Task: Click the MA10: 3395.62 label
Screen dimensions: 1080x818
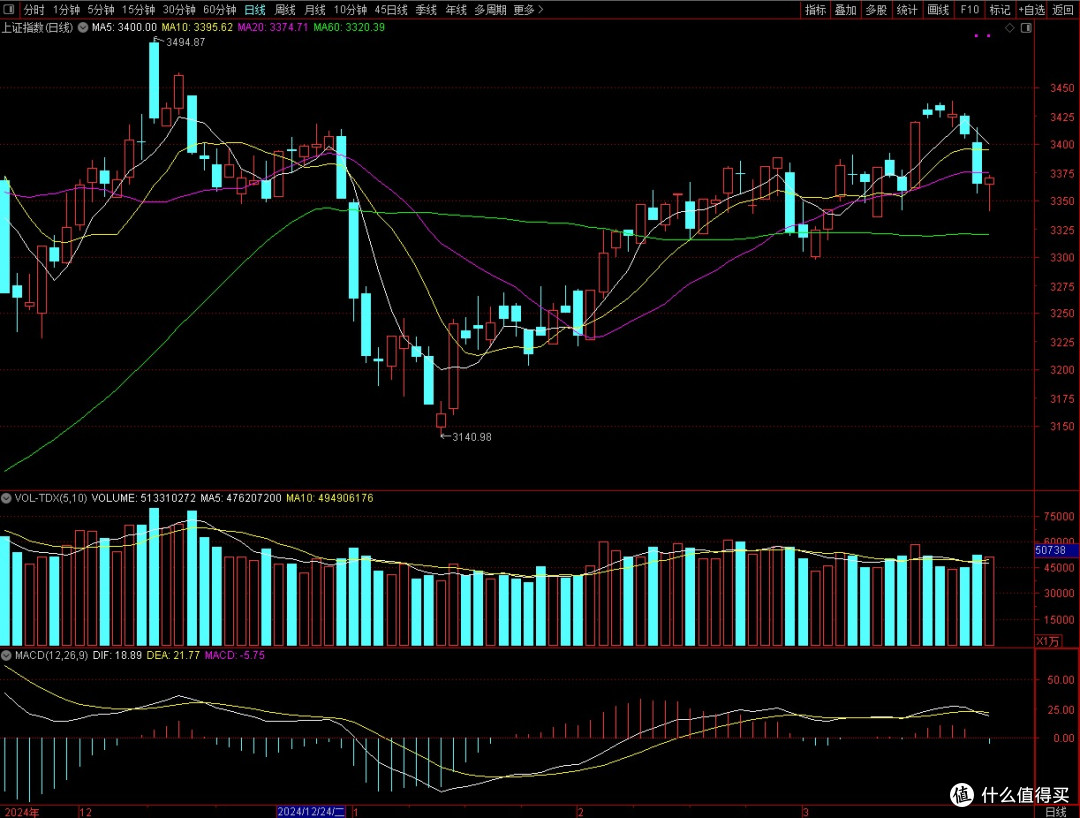Action: point(197,28)
